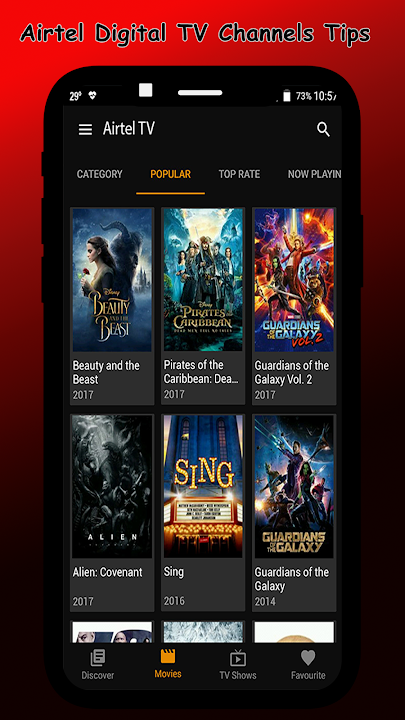This screenshot has width=405, height=720.
Task: Switch to the TOP RATE tab
Action: pos(239,174)
